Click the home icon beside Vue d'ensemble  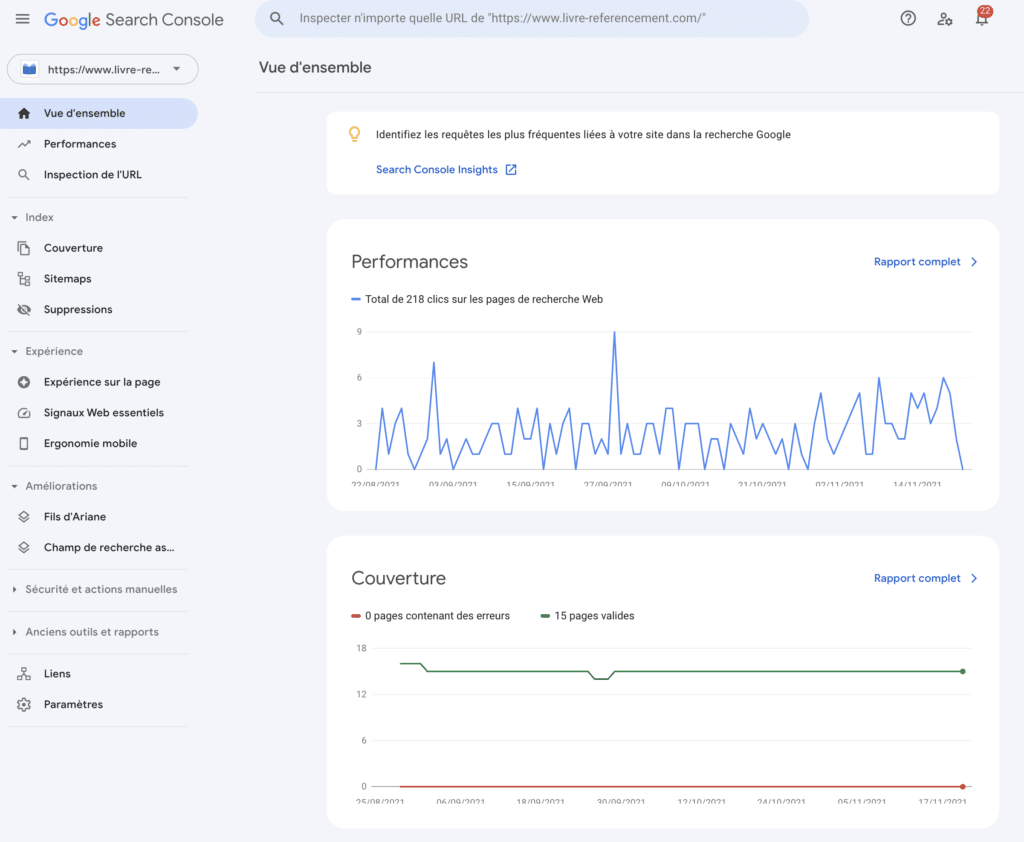[x=24, y=114]
